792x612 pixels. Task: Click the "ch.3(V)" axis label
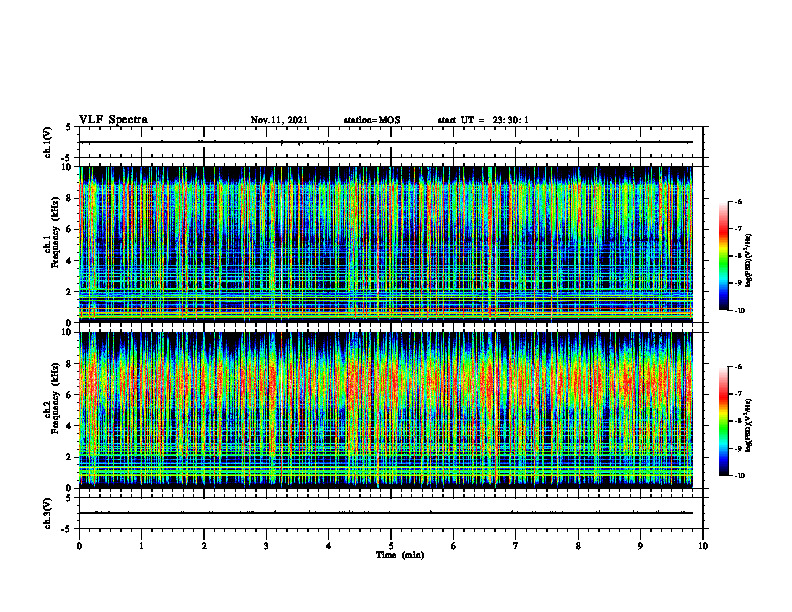click(48, 513)
